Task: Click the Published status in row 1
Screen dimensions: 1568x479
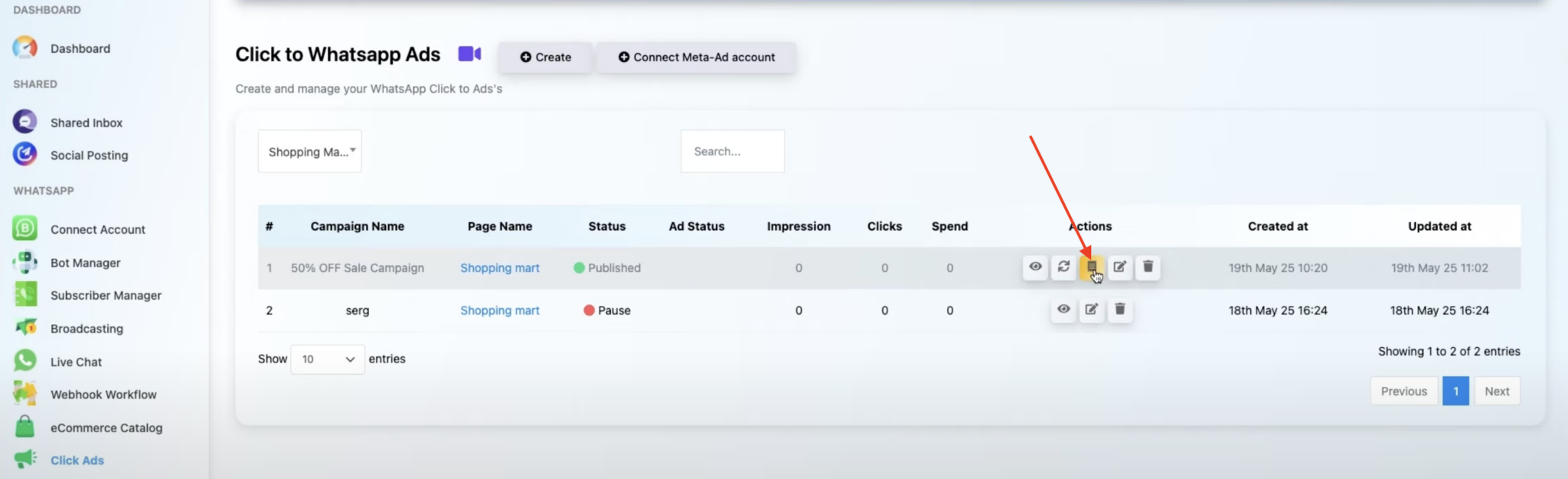Action: pyautogui.click(x=607, y=267)
